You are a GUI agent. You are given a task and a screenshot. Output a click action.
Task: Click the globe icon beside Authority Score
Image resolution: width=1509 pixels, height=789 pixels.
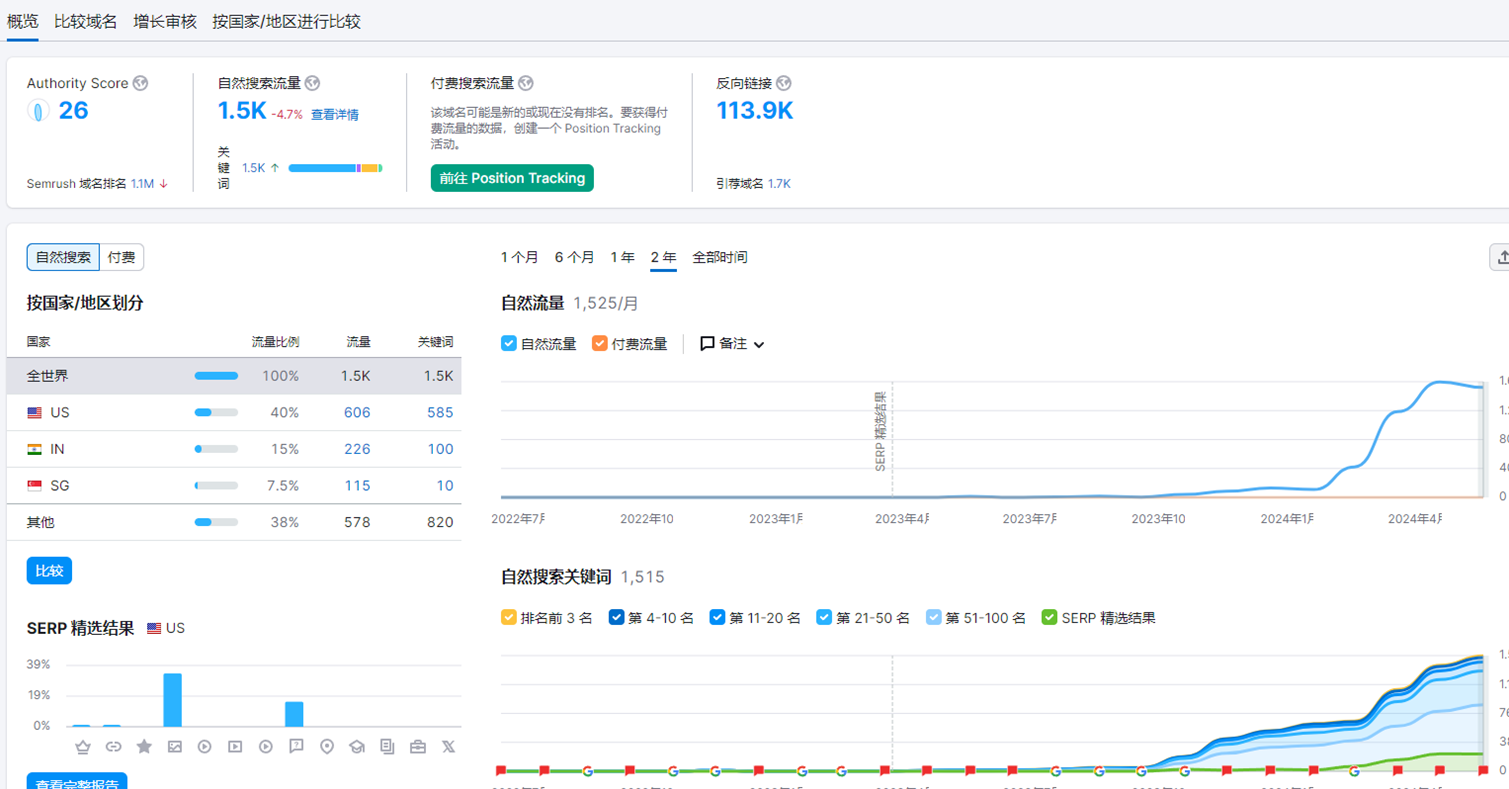pos(141,83)
